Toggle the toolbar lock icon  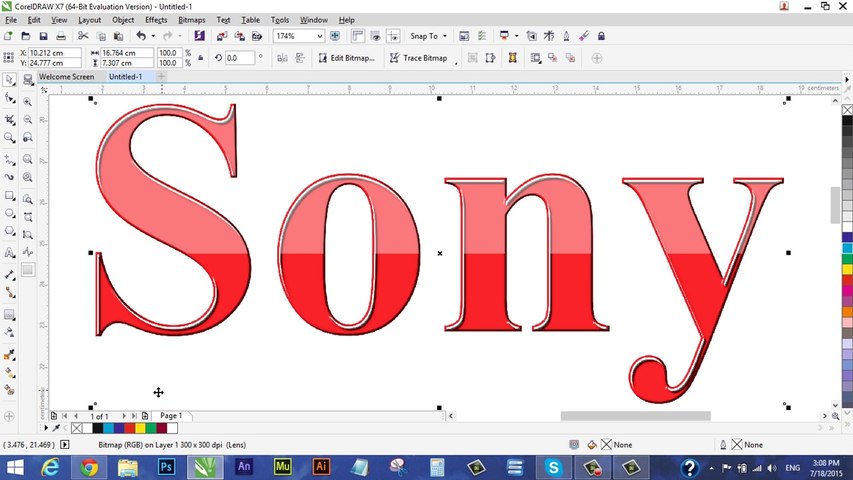pos(601,36)
